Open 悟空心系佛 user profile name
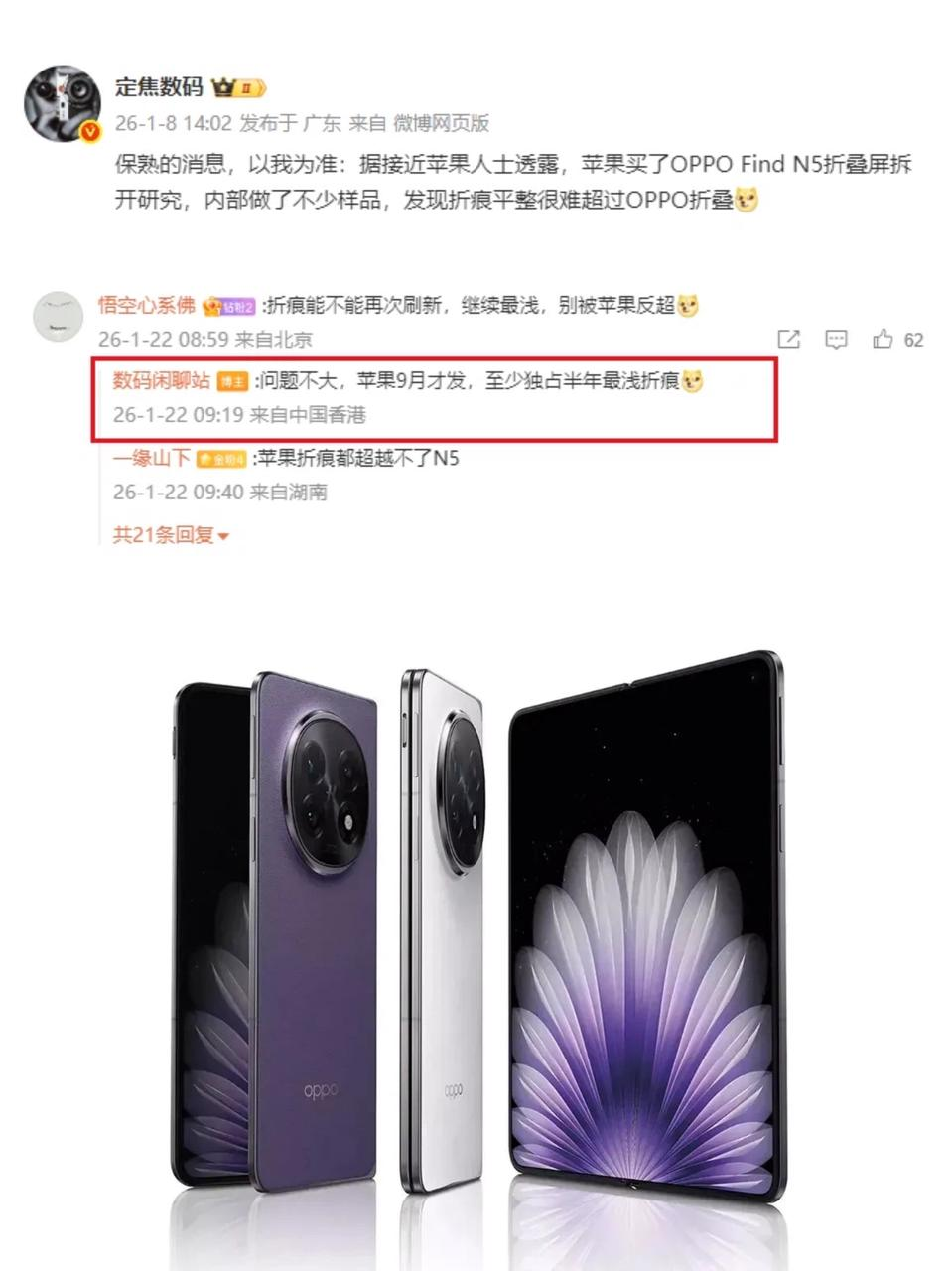 [x=147, y=306]
